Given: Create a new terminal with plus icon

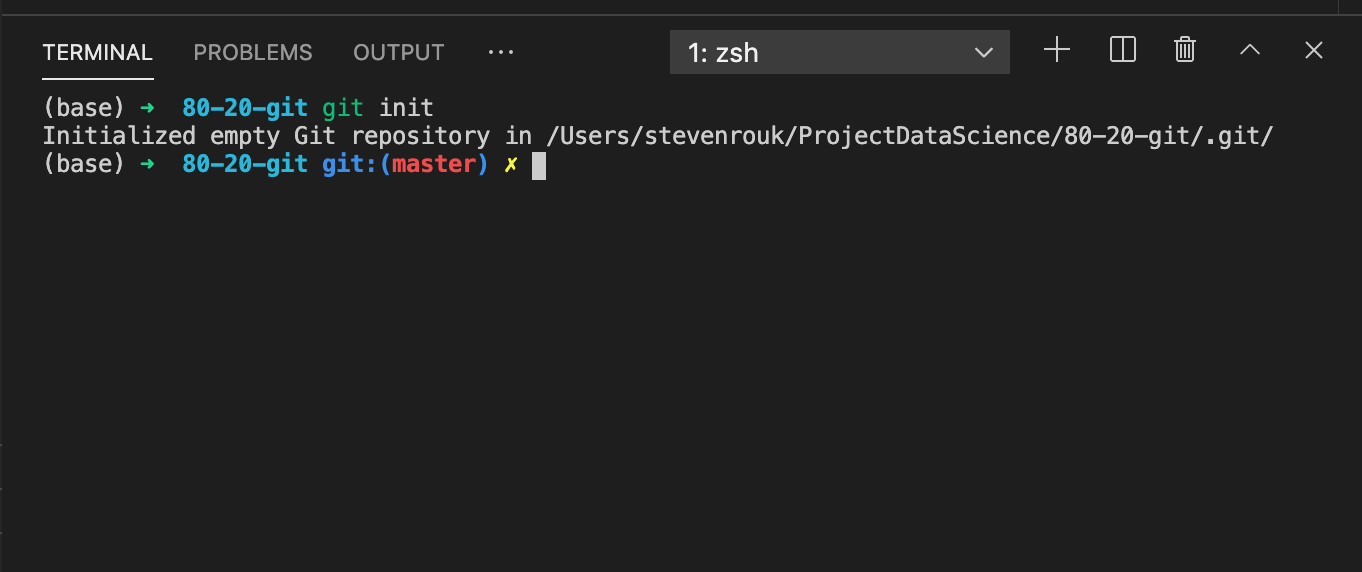Looking at the screenshot, I should pos(1057,50).
